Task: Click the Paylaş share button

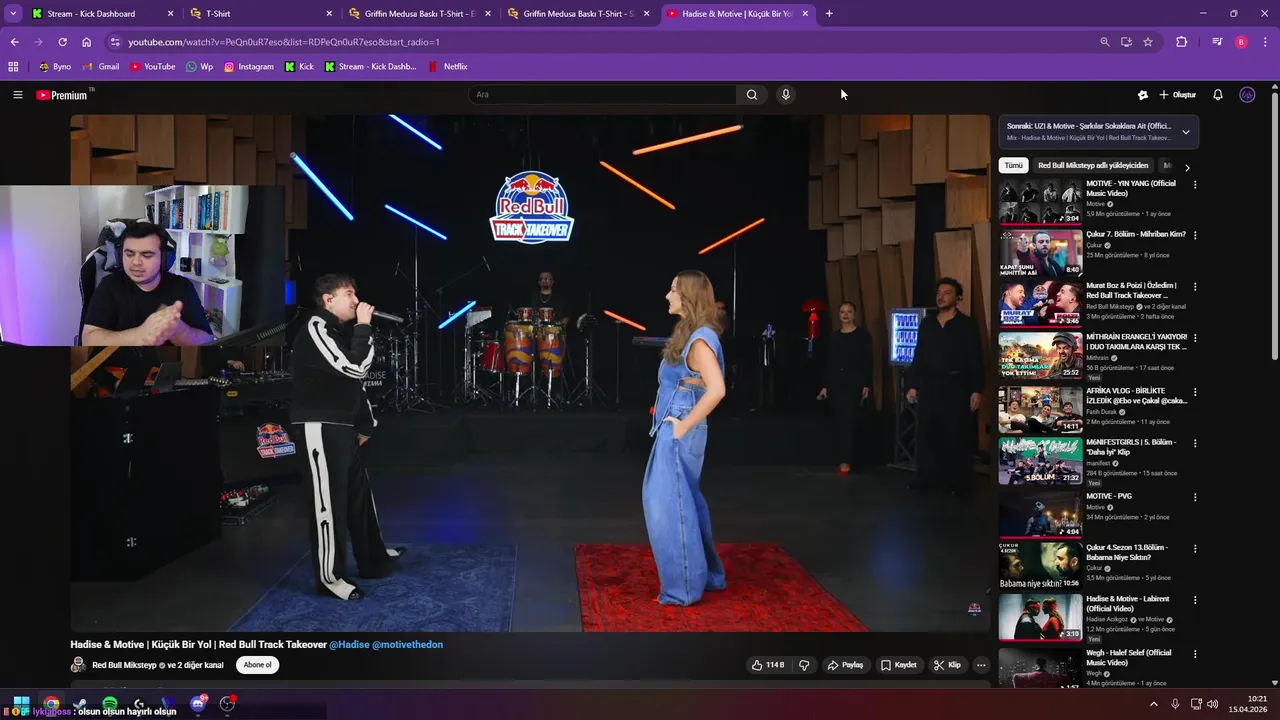Action: 845,665
